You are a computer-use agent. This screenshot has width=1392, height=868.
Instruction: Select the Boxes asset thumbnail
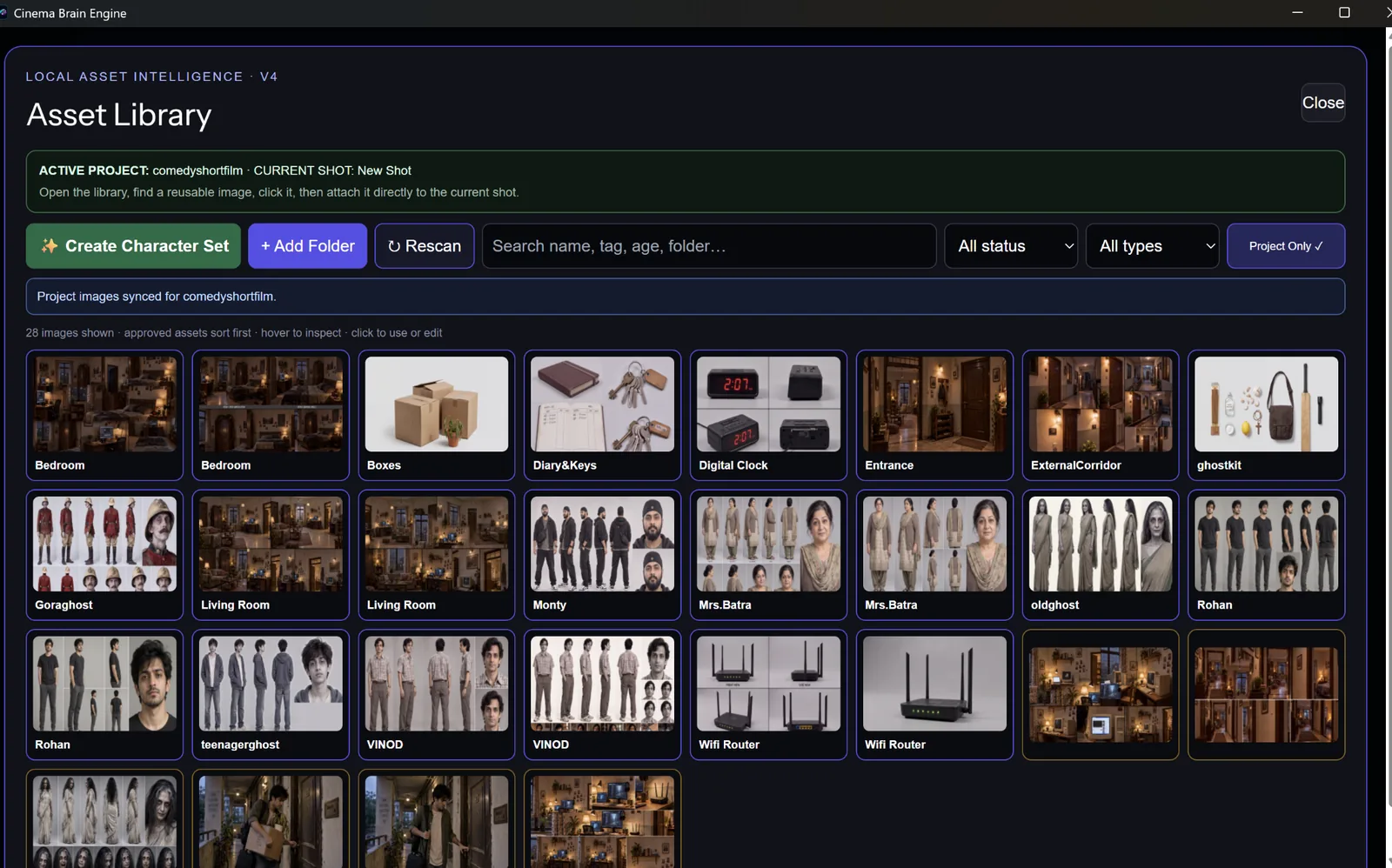pyautogui.click(x=437, y=404)
